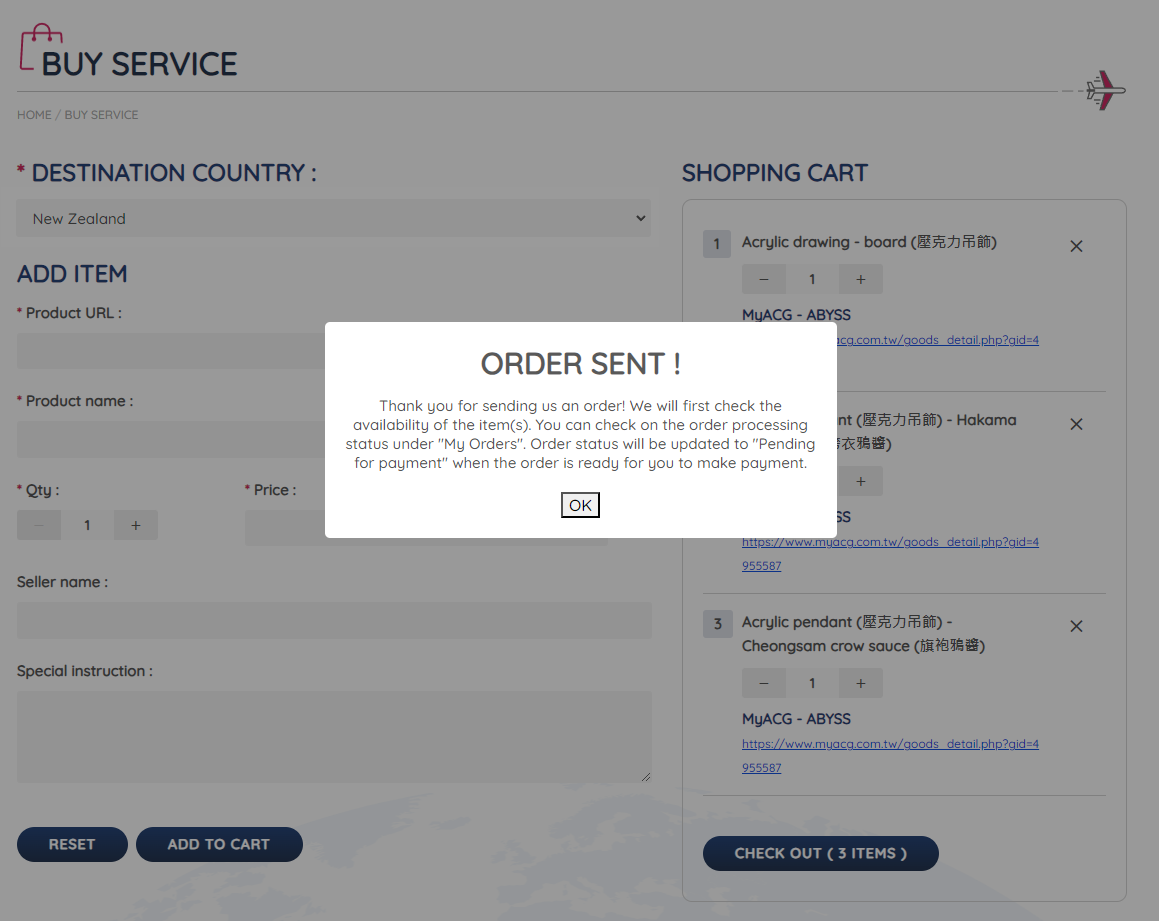Increase quantity of Cheongsam crow sauce item
Image resolution: width=1159 pixels, height=921 pixels.
860,683
